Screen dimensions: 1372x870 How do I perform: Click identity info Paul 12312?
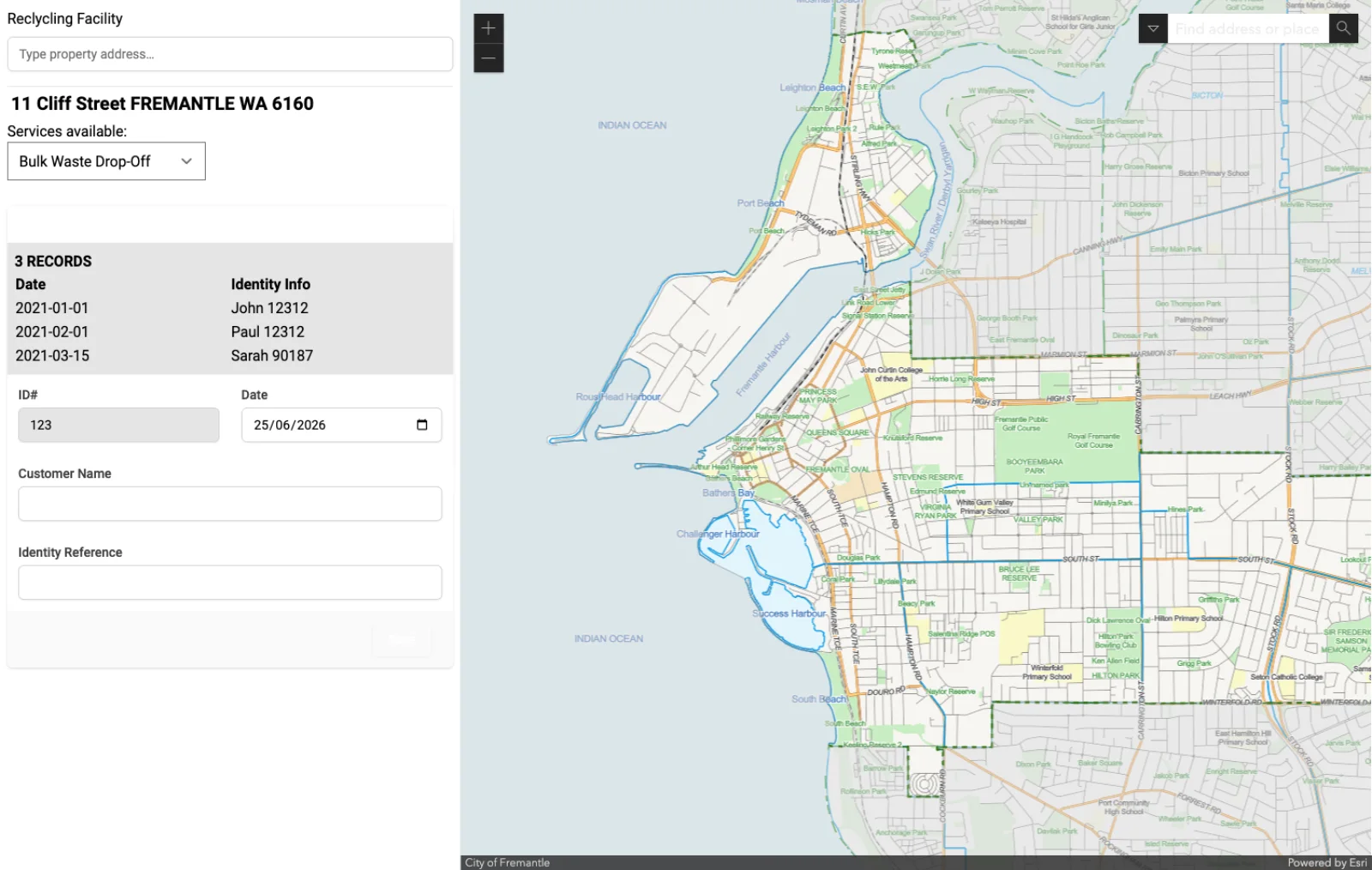coord(268,332)
